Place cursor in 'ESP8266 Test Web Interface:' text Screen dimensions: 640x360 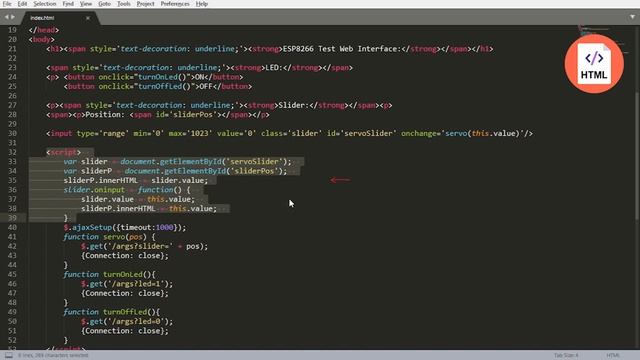pos(342,49)
